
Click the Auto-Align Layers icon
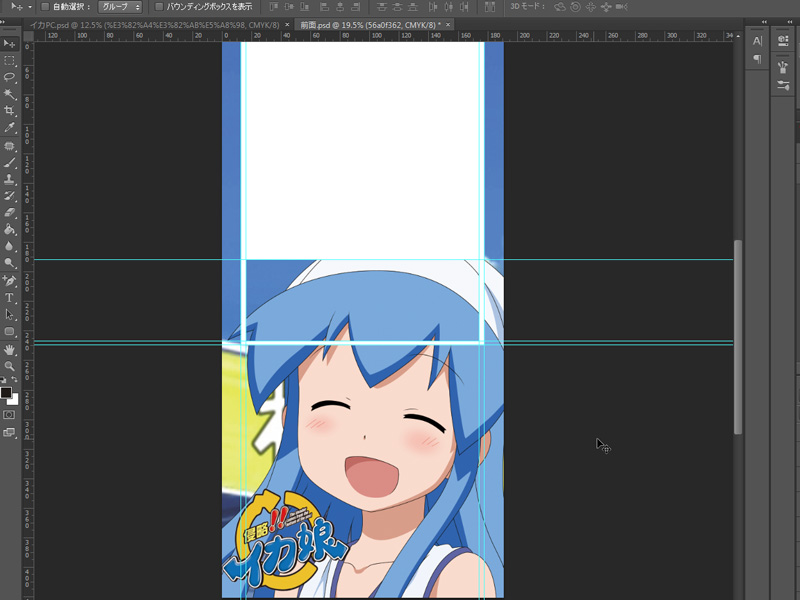pos(490,7)
